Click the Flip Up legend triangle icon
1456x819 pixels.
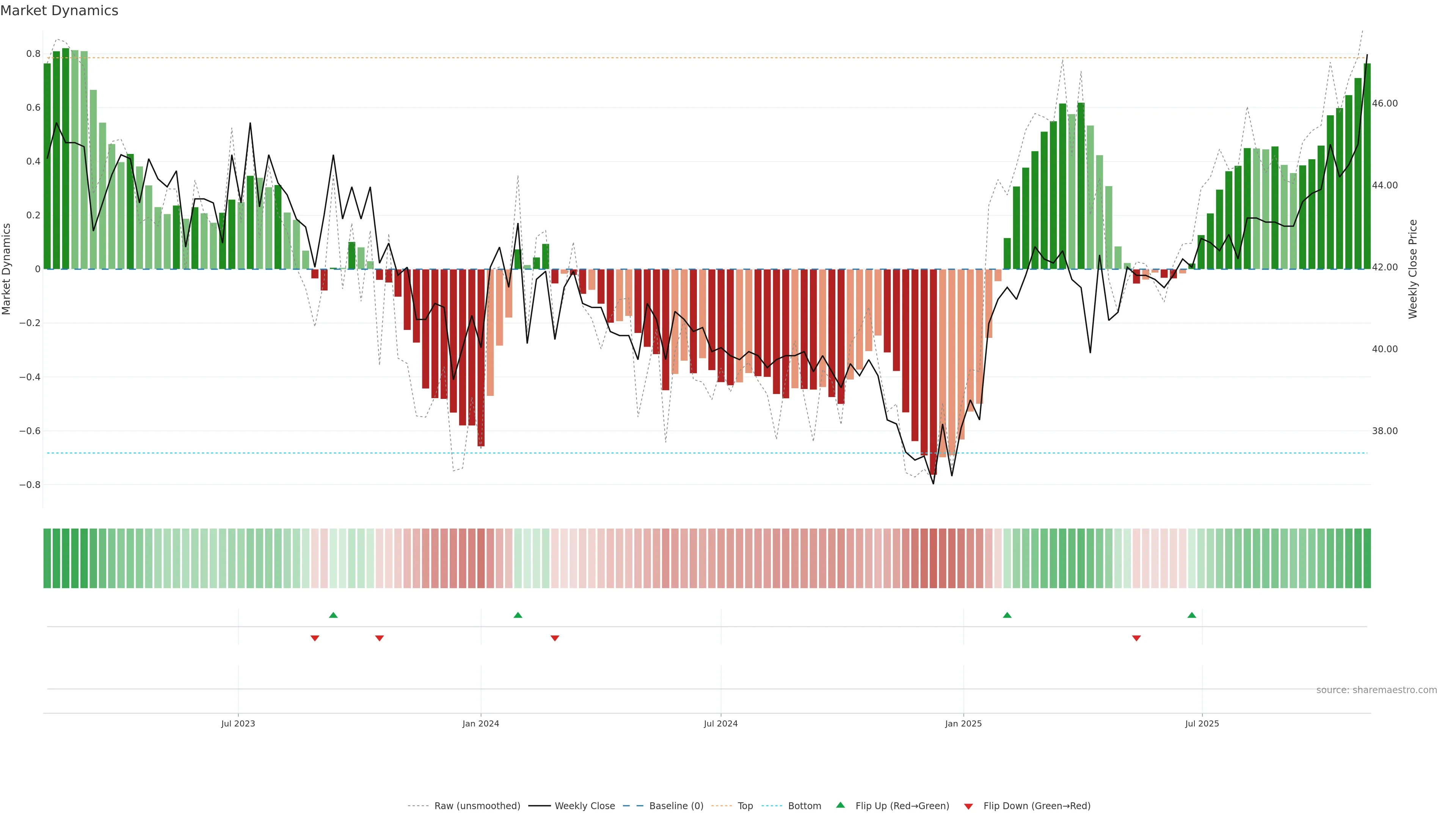tap(840, 805)
